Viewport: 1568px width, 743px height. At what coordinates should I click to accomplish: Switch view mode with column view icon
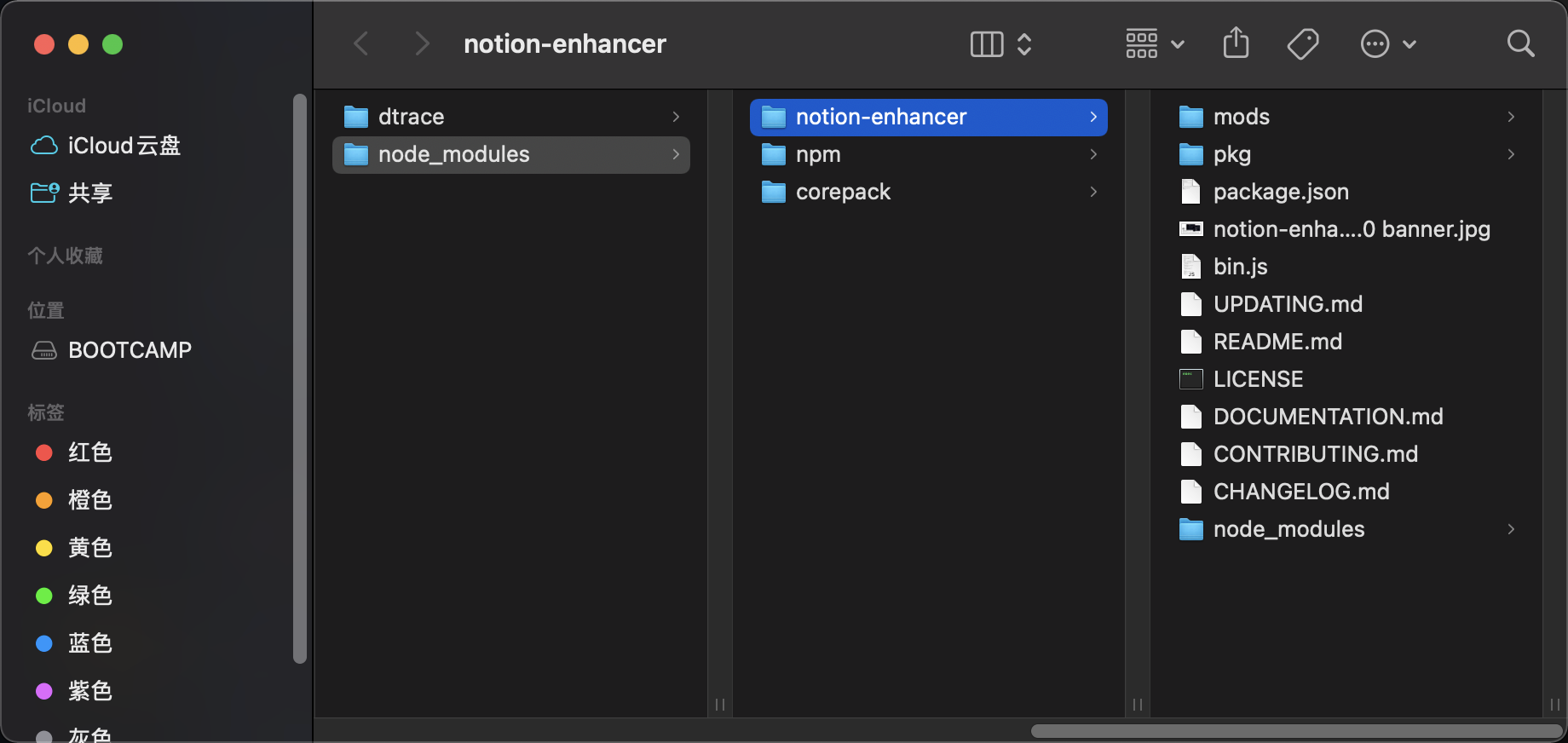tap(987, 44)
